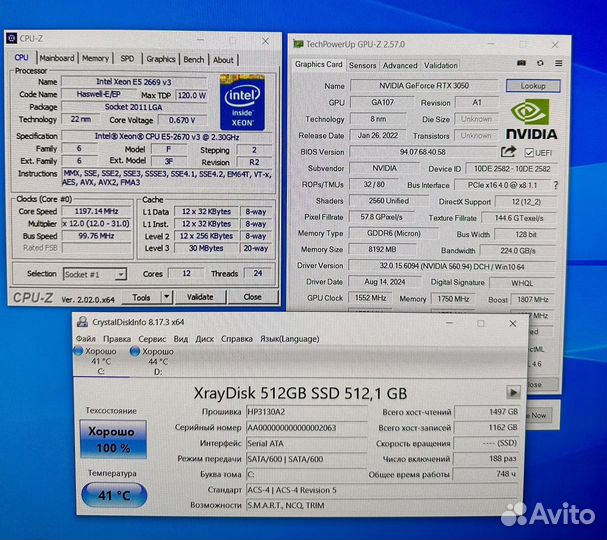Click the Memory Type GDDR6 (Micron) value
The height and width of the screenshot is (540, 607).
coord(394,233)
